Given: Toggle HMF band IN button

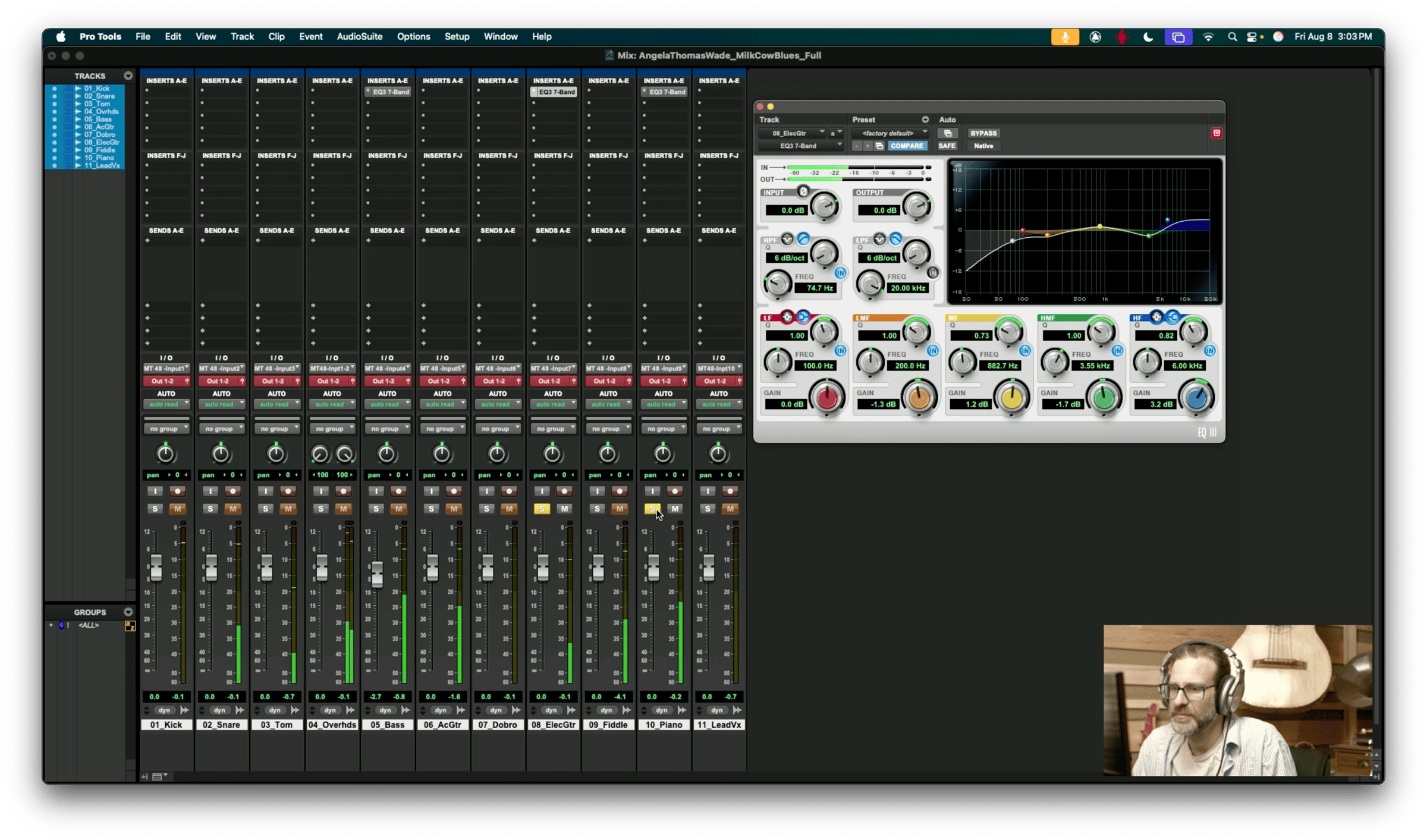Looking at the screenshot, I should tap(1117, 351).
